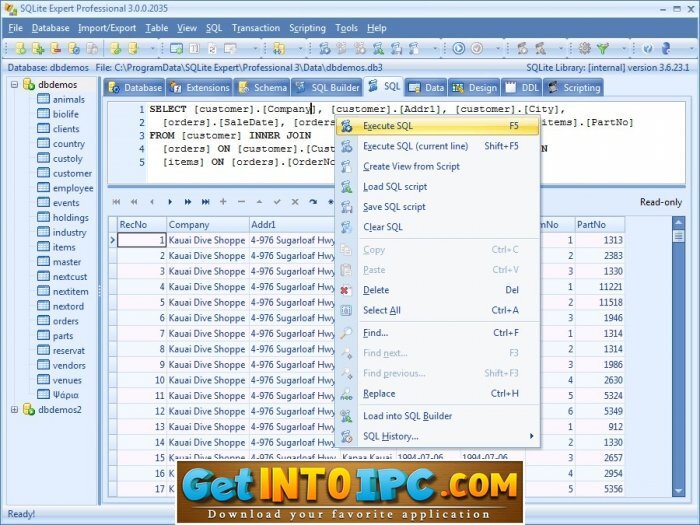Jump to last record in navigator
The height and width of the screenshot is (525, 700).
click(205, 202)
